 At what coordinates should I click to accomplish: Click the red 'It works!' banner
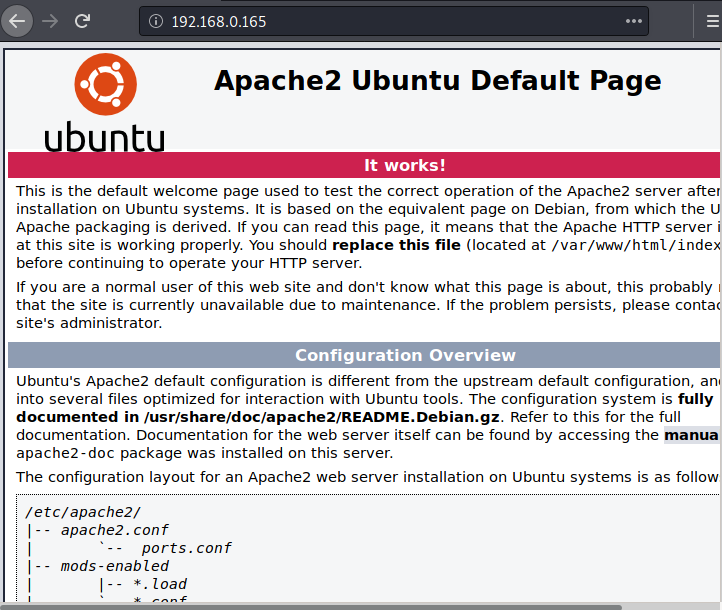(364, 165)
